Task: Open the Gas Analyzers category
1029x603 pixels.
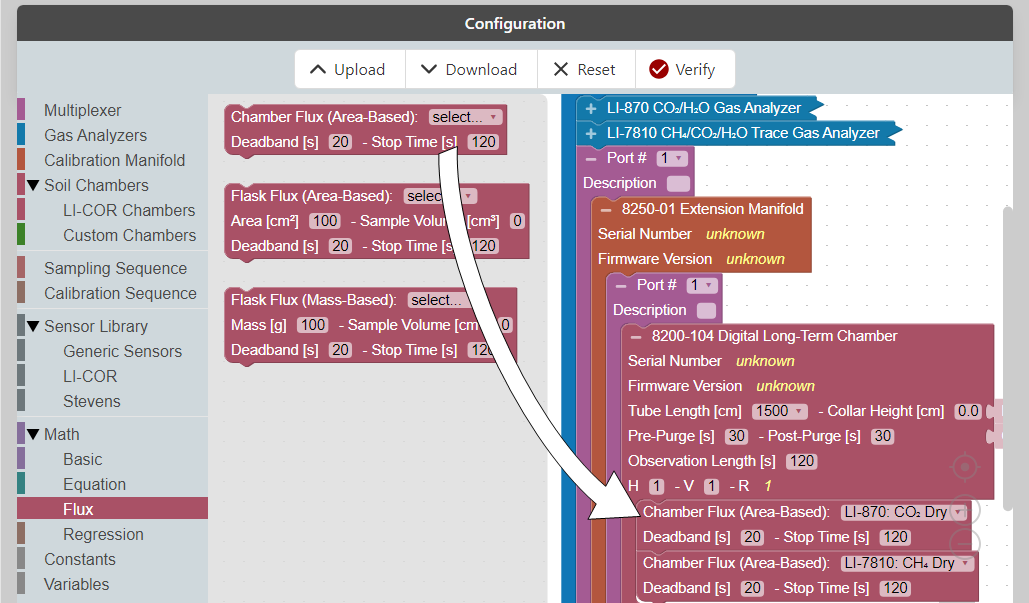Action: (112, 135)
